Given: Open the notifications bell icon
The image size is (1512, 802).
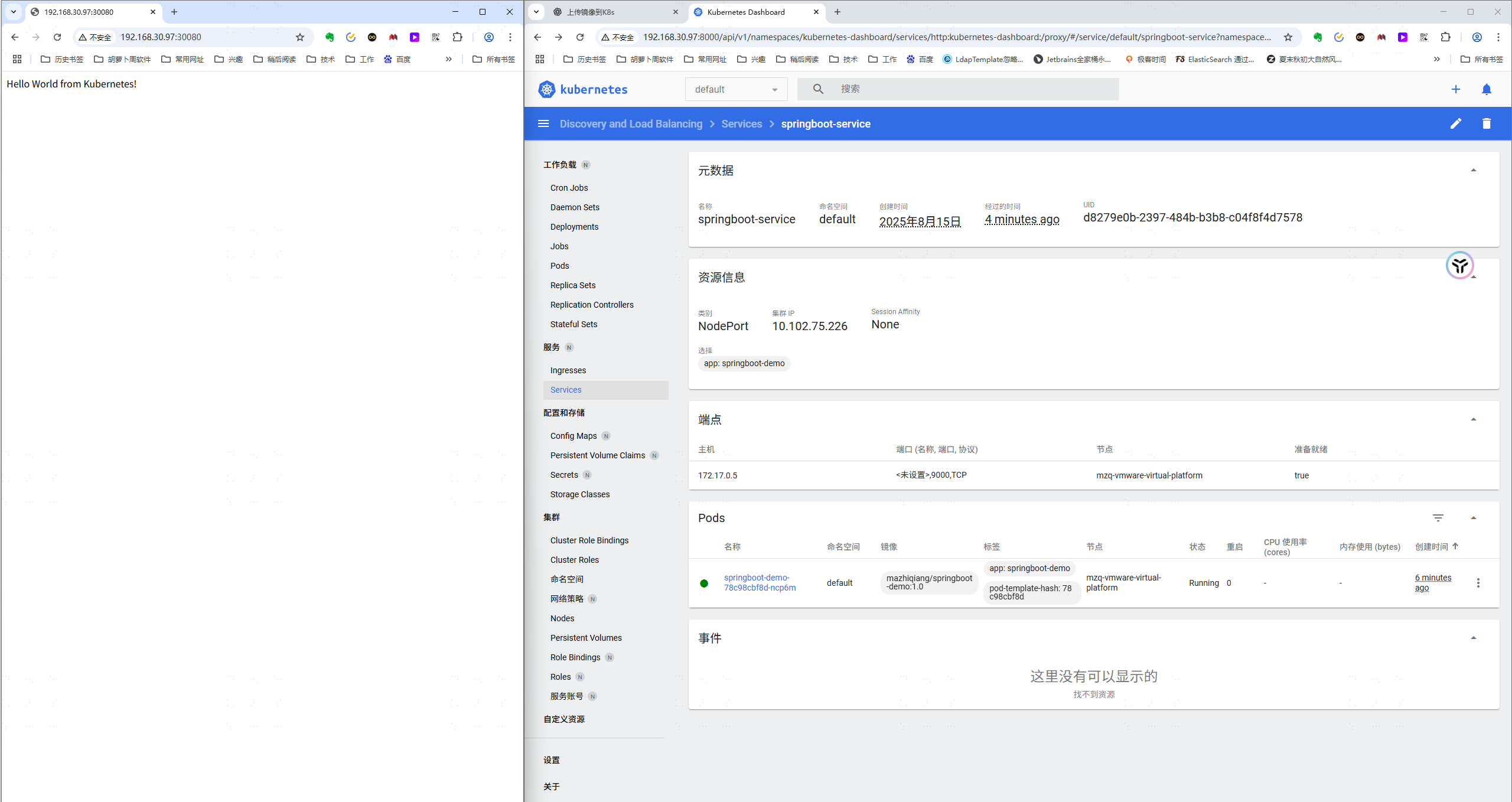Looking at the screenshot, I should coord(1486,89).
